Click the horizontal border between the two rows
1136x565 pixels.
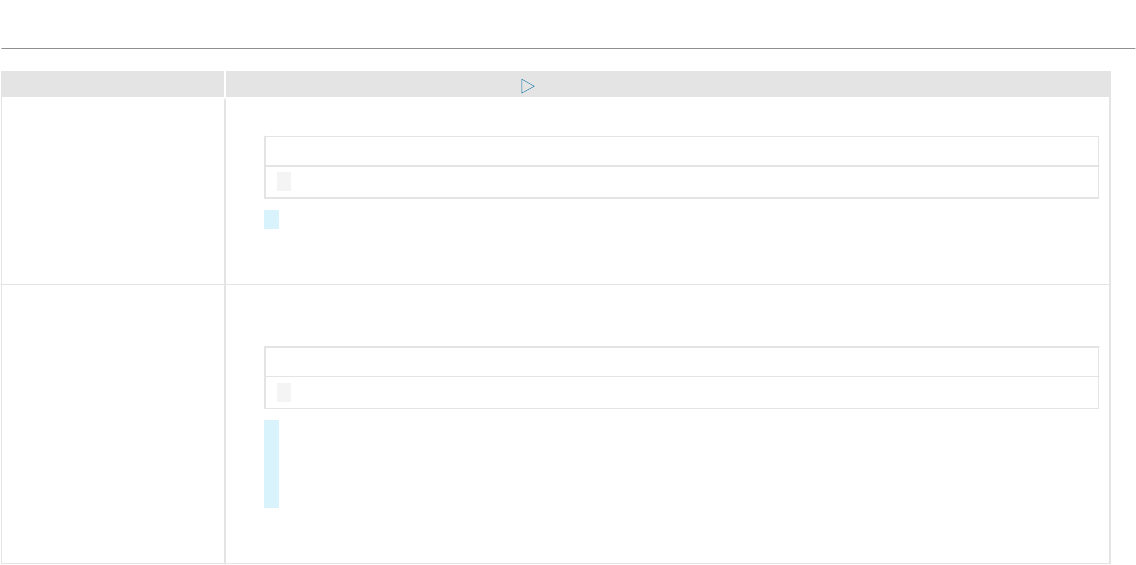point(555,285)
